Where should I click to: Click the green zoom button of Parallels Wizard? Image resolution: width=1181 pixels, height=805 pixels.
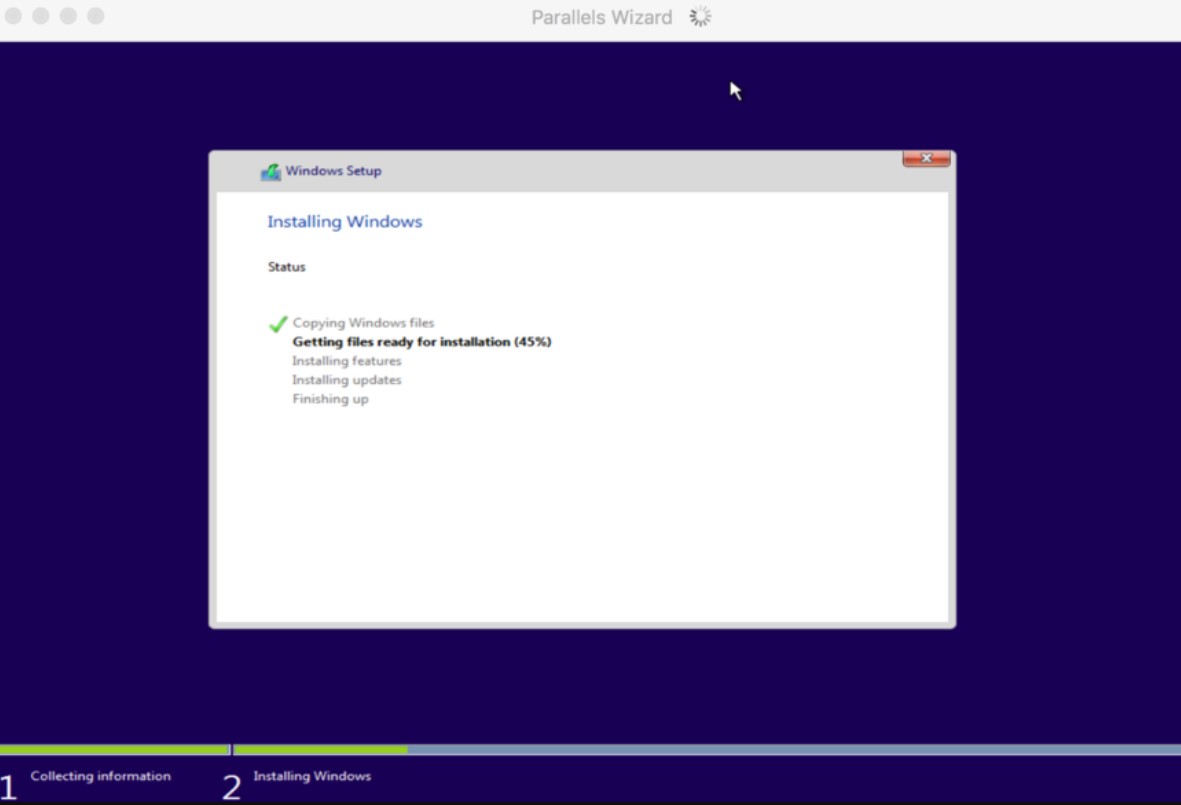pos(68,16)
